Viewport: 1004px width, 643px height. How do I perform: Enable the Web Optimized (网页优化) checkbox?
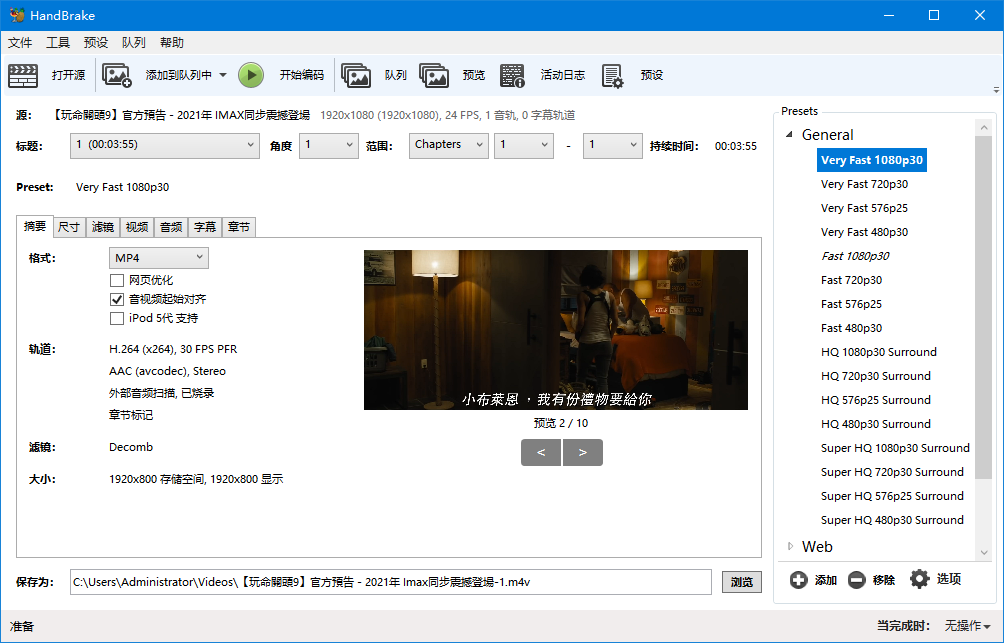coord(117,280)
